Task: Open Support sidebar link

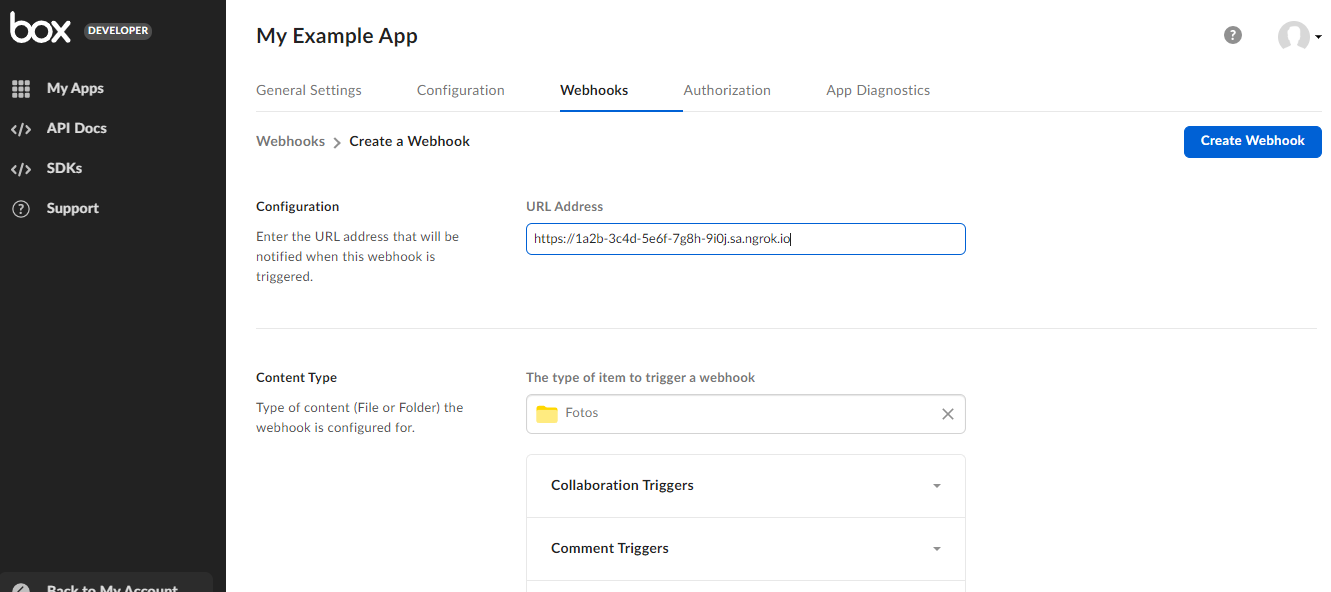Action: tap(73, 208)
